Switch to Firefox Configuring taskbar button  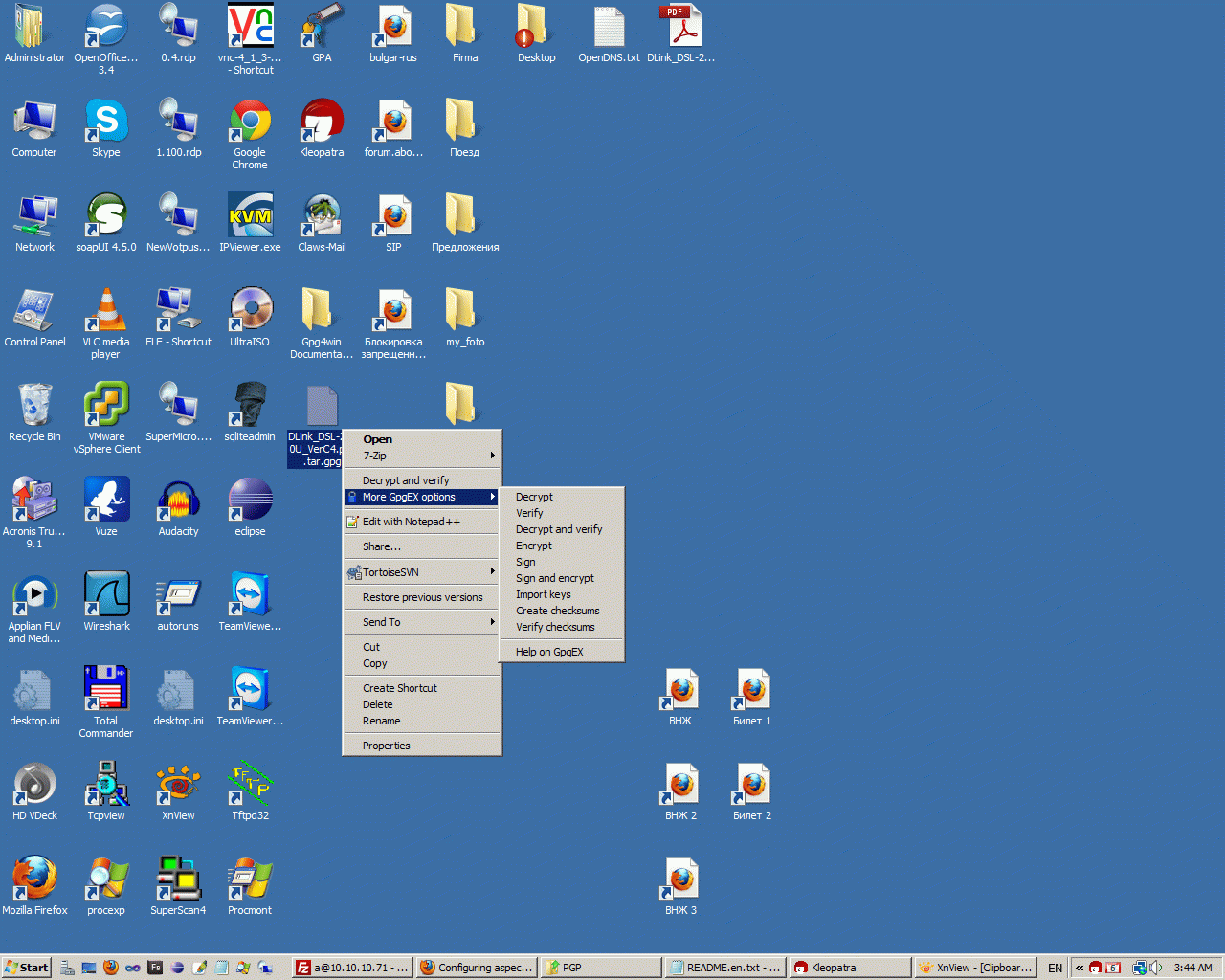(477, 968)
